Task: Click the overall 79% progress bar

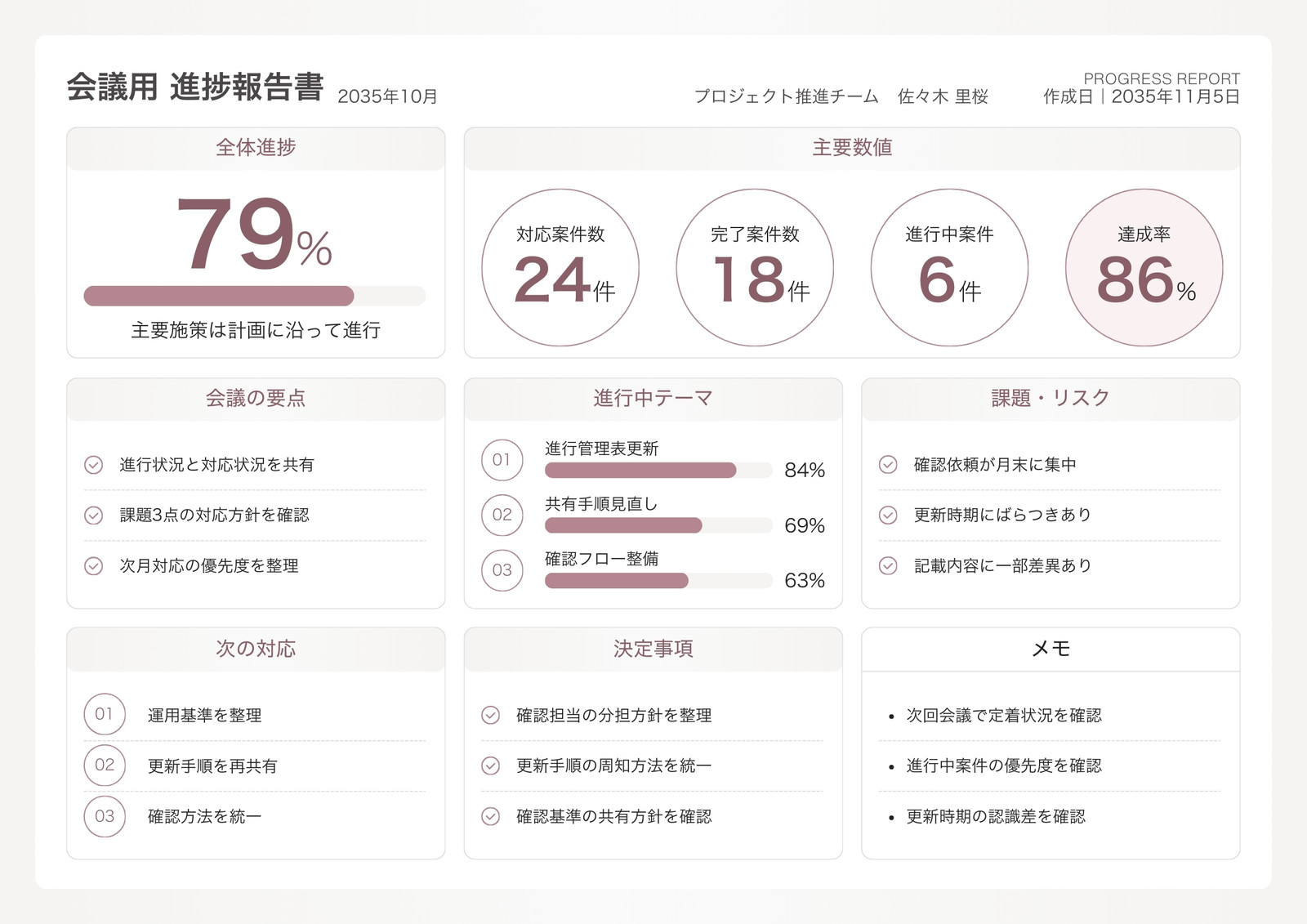Action: coord(255,296)
